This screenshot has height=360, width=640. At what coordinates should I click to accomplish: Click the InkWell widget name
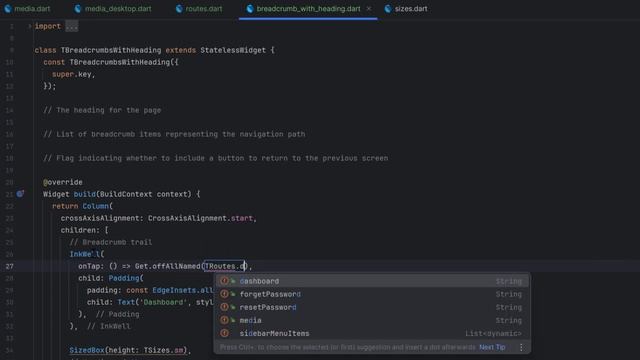84,254
